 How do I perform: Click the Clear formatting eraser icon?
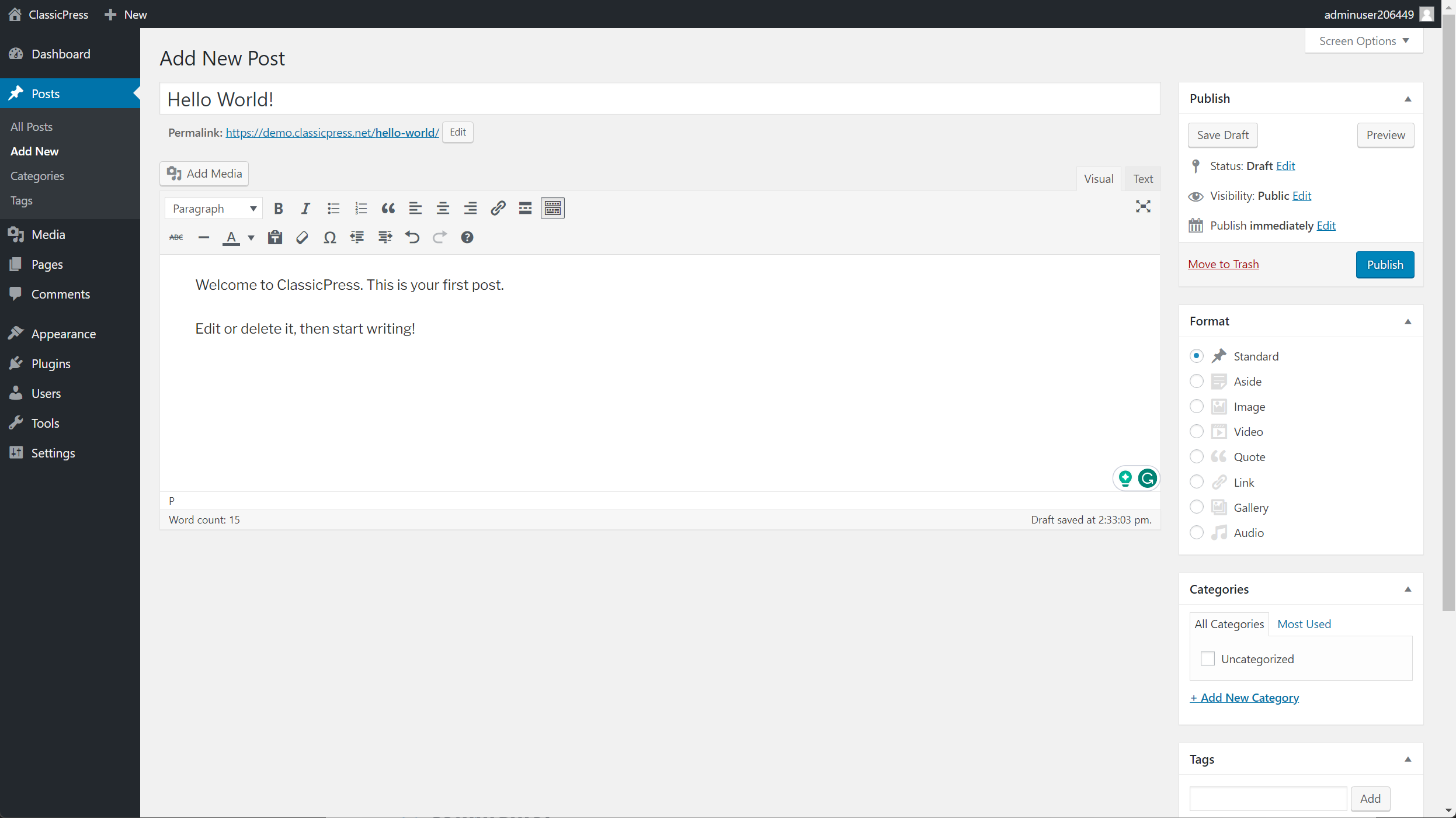point(302,238)
